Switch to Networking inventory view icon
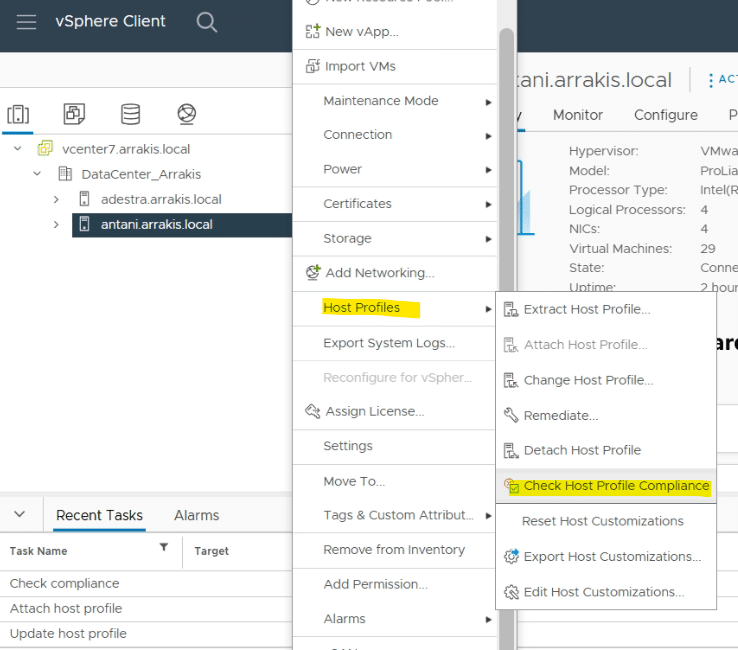 [186, 114]
